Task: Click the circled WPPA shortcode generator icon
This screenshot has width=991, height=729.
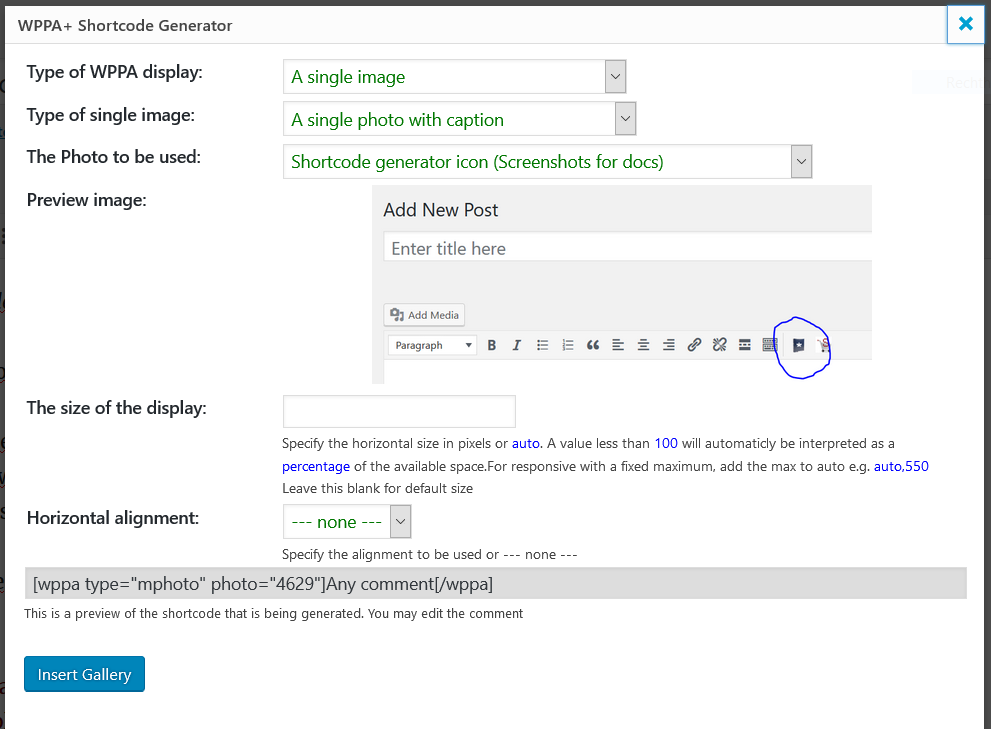Action: point(799,346)
